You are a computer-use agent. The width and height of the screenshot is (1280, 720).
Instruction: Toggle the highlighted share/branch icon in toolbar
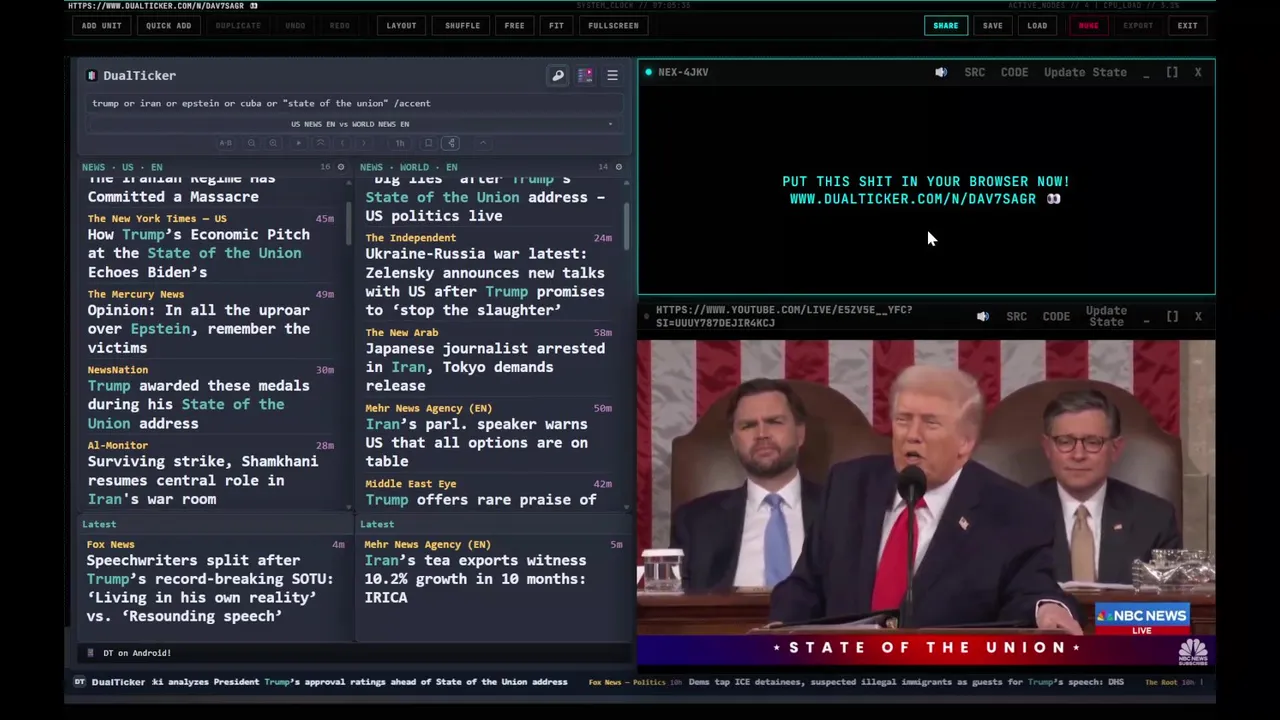click(x=451, y=143)
